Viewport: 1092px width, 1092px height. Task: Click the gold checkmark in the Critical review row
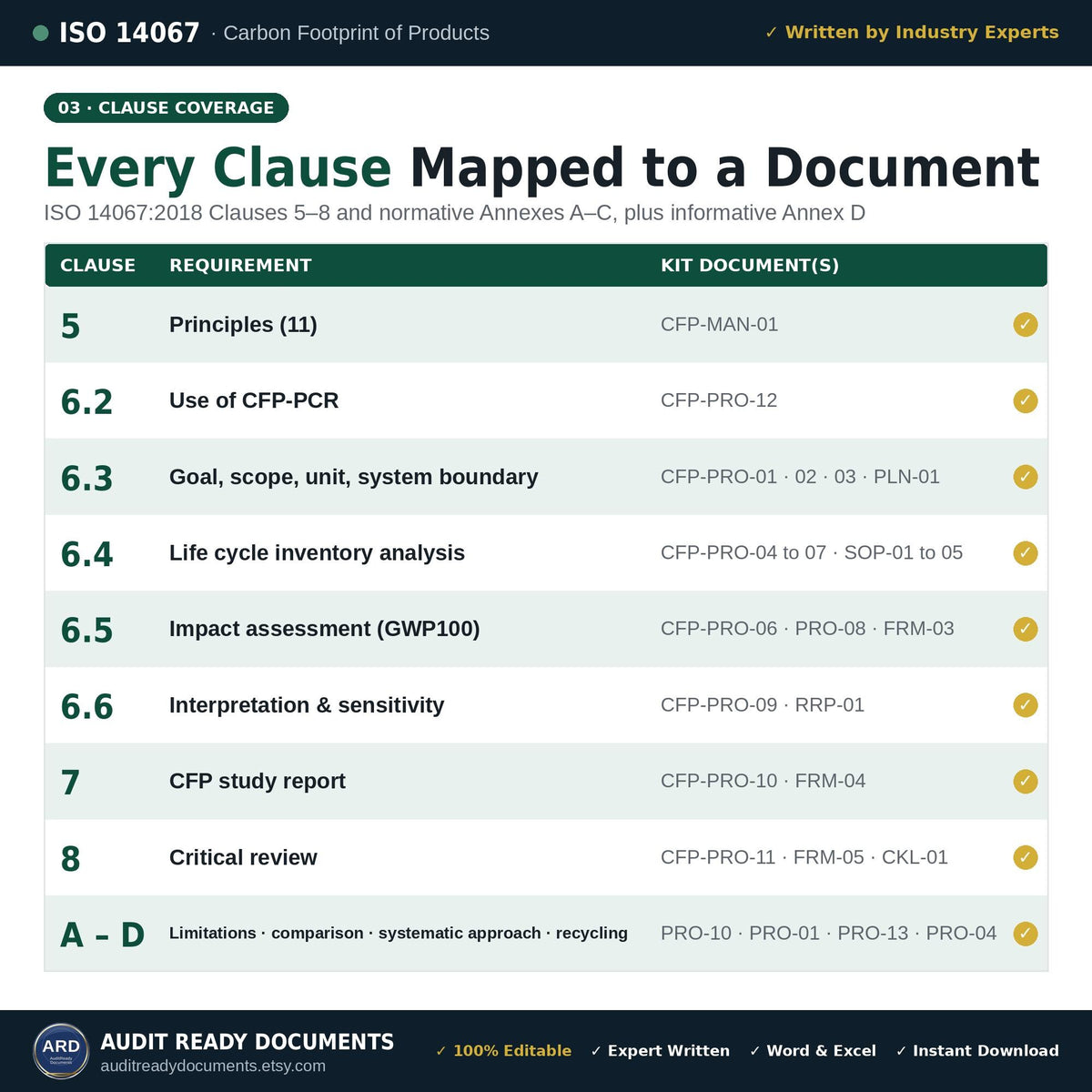coord(1026,857)
